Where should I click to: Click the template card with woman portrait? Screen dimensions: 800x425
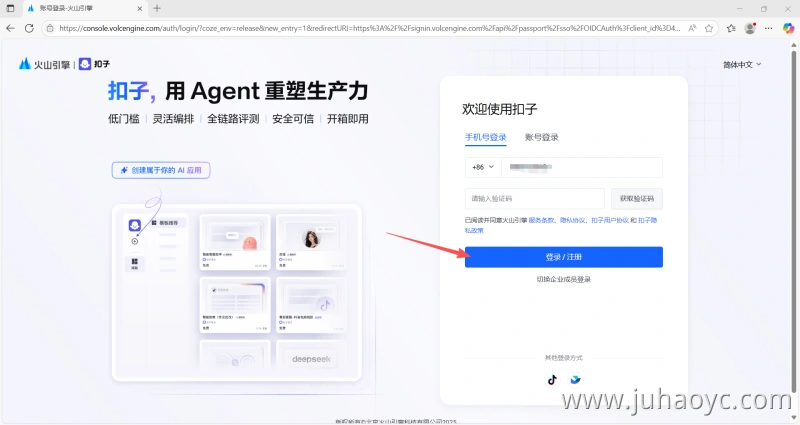311,242
